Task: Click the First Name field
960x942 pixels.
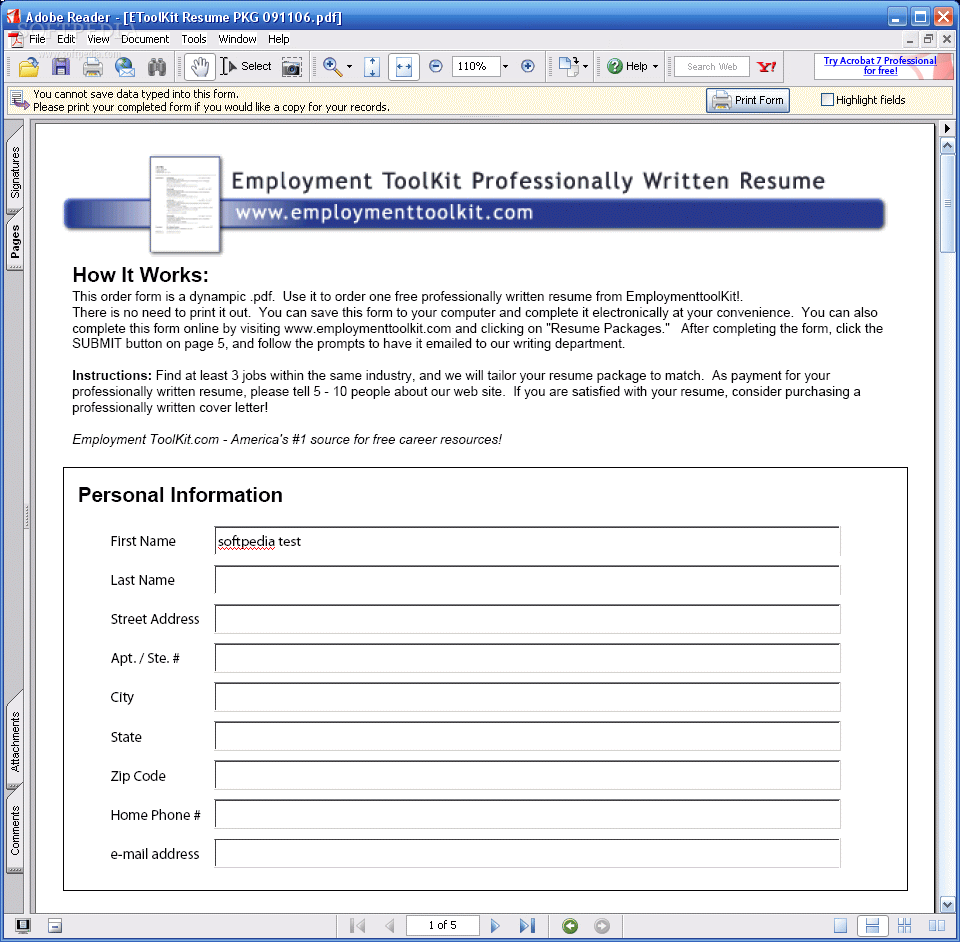Action: click(527, 541)
